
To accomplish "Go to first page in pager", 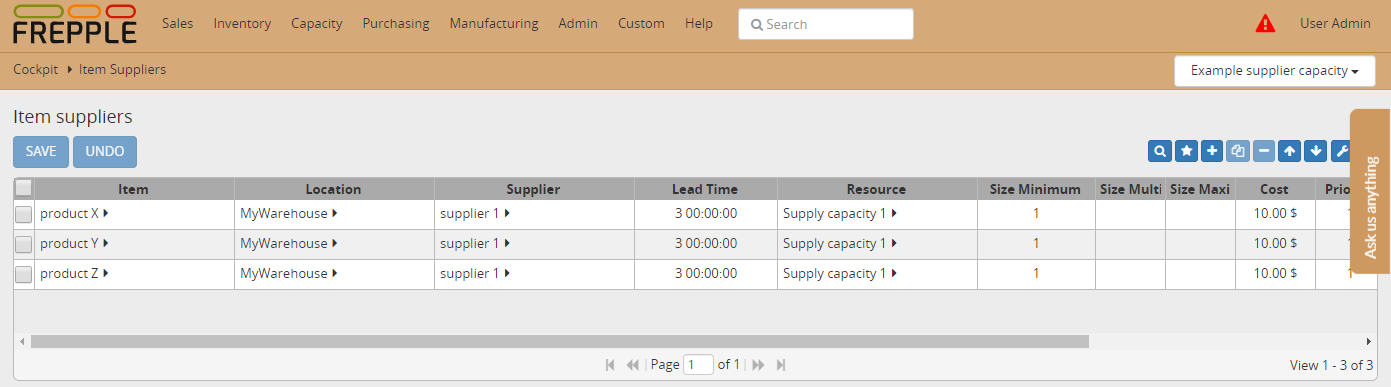I will pos(610,365).
